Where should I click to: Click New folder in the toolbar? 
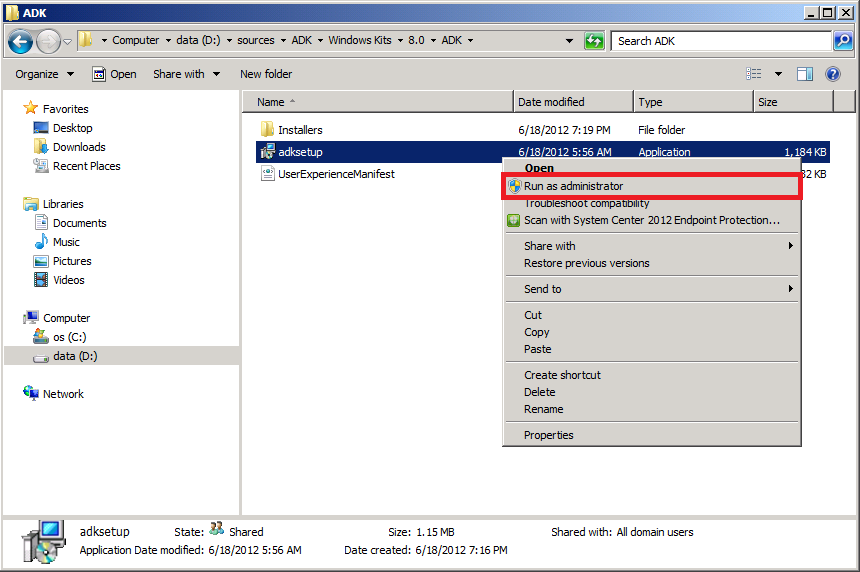[x=266, y=74]
